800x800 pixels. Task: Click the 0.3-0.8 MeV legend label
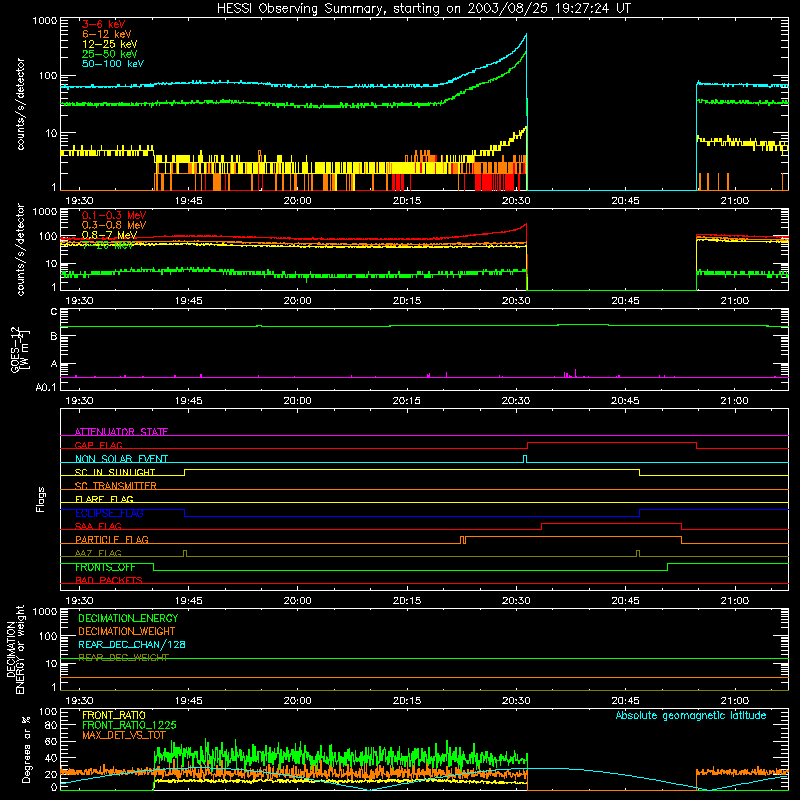click(x=114, y=225)
